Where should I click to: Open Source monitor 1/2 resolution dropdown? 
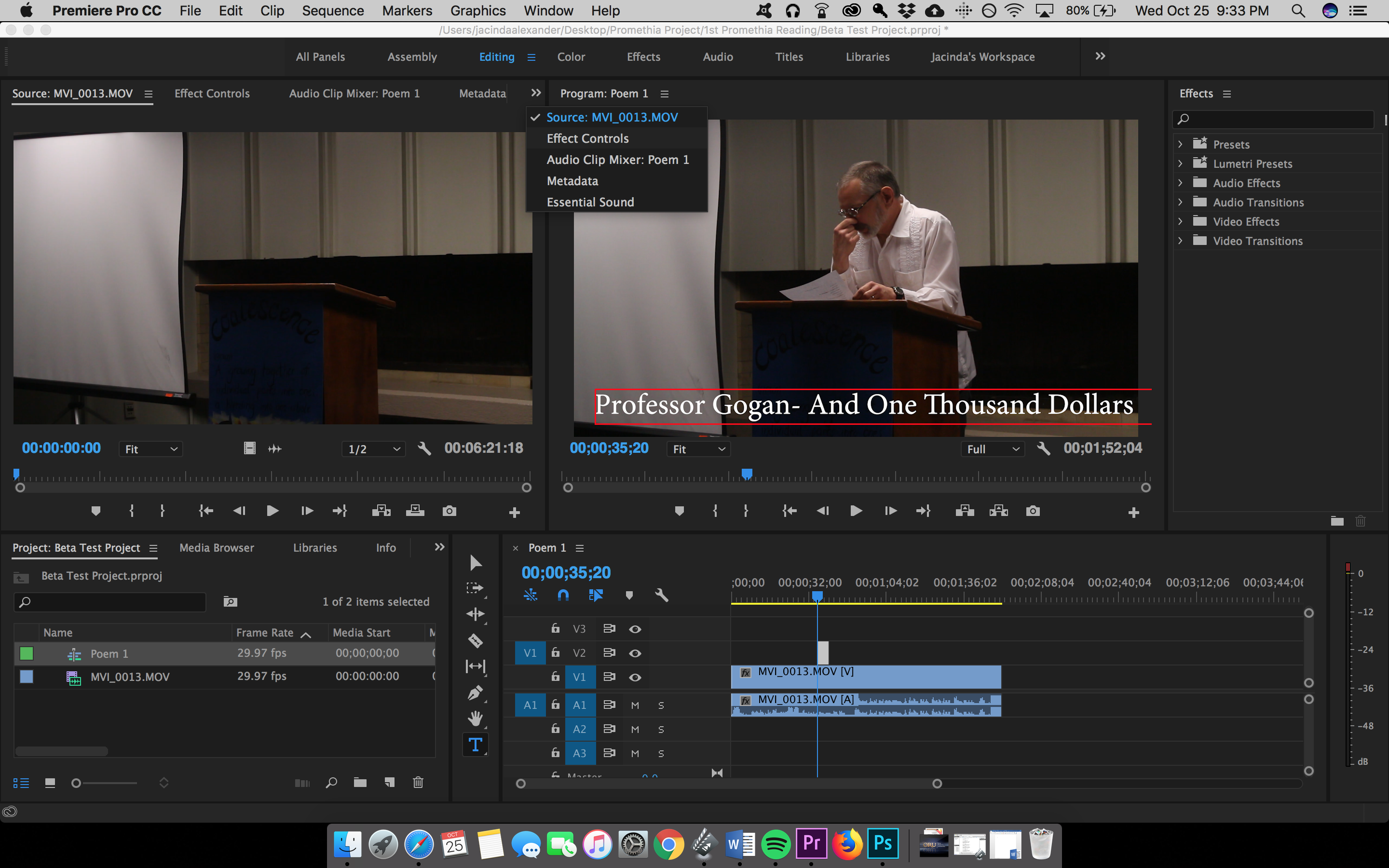(373, 449)
